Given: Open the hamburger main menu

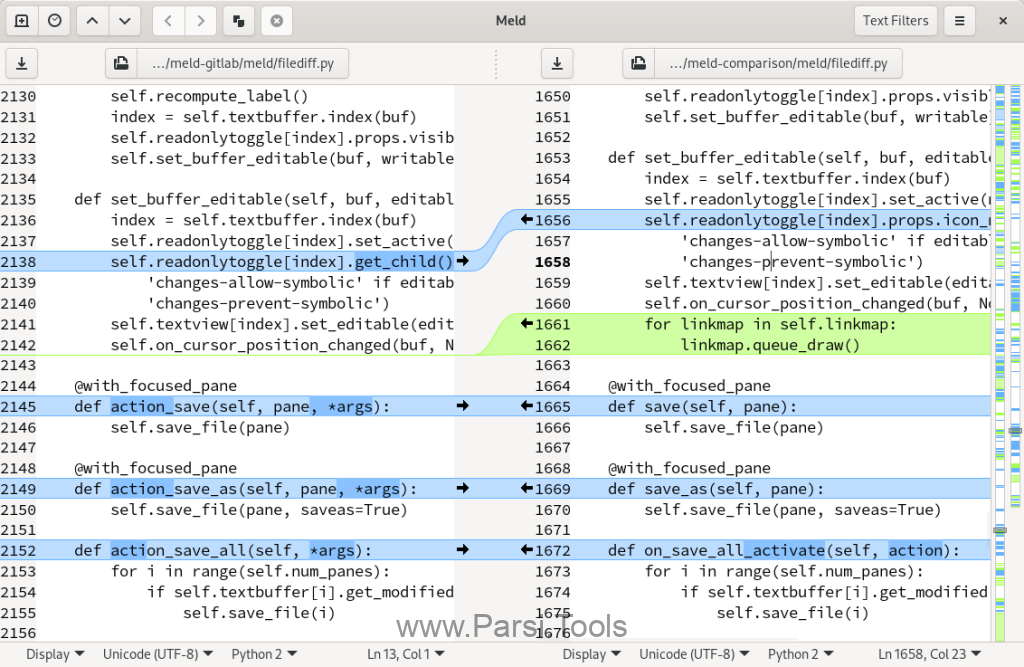Looking at the screenshot, I should (959, 21).
